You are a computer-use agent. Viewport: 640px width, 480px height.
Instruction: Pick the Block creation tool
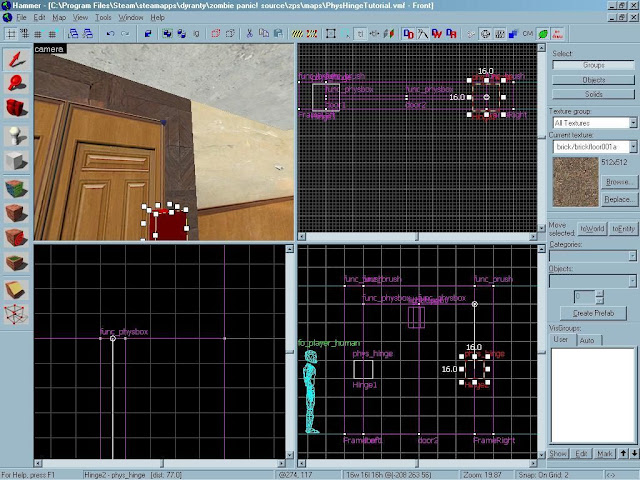click(16, 161)
